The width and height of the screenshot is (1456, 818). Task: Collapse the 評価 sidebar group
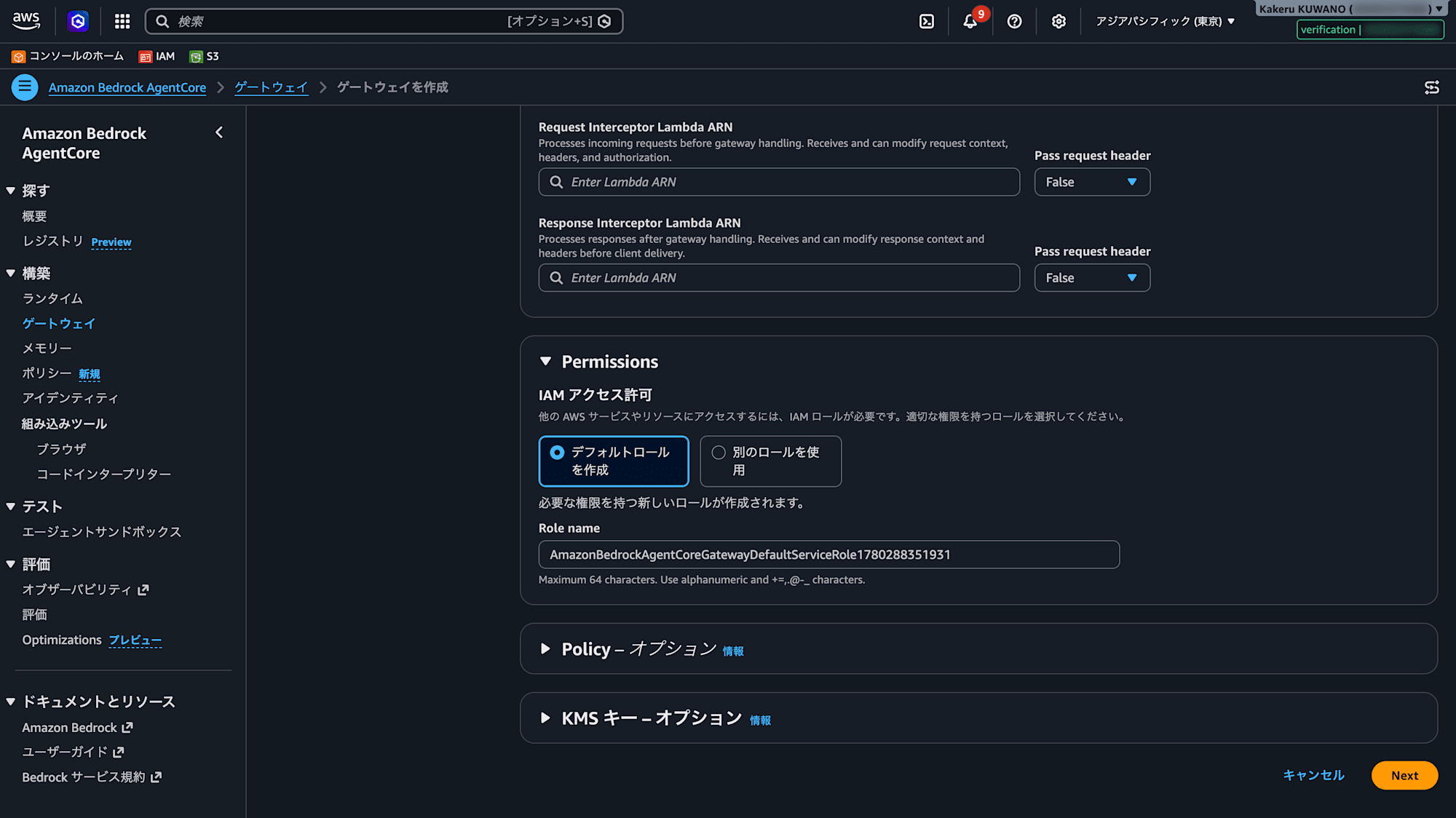[x=11, y=564]
